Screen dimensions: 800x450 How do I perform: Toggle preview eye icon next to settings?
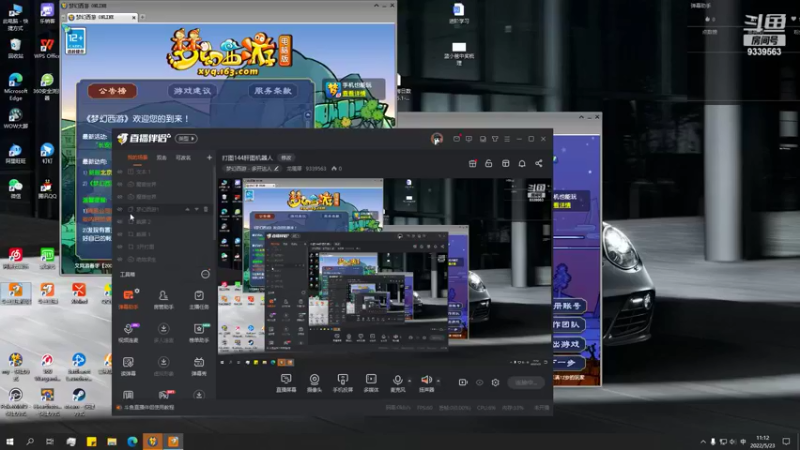pyautogui.click(x=480, y=382)
